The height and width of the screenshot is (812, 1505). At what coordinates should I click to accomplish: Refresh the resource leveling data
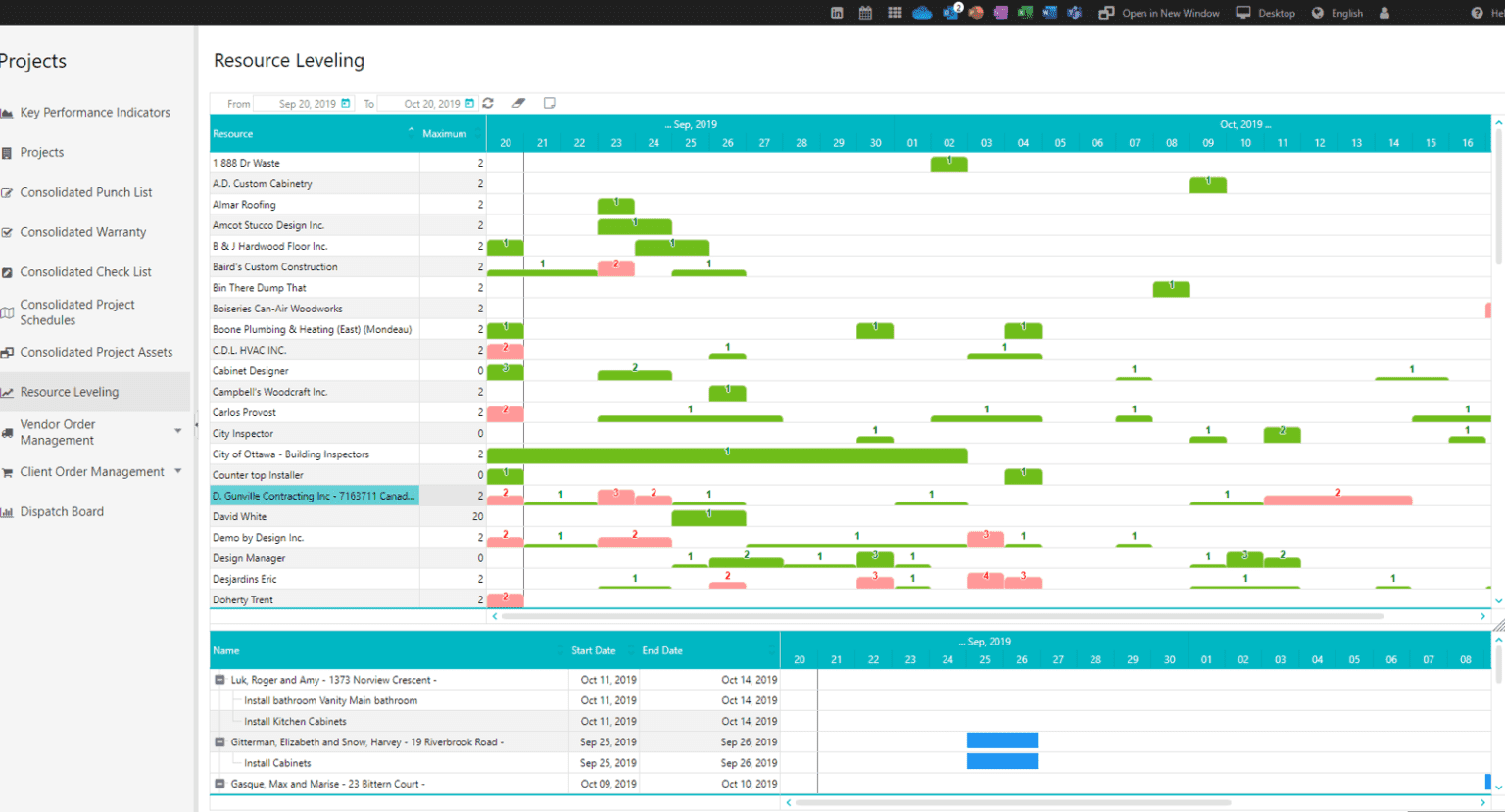click(x=488, y=103)
